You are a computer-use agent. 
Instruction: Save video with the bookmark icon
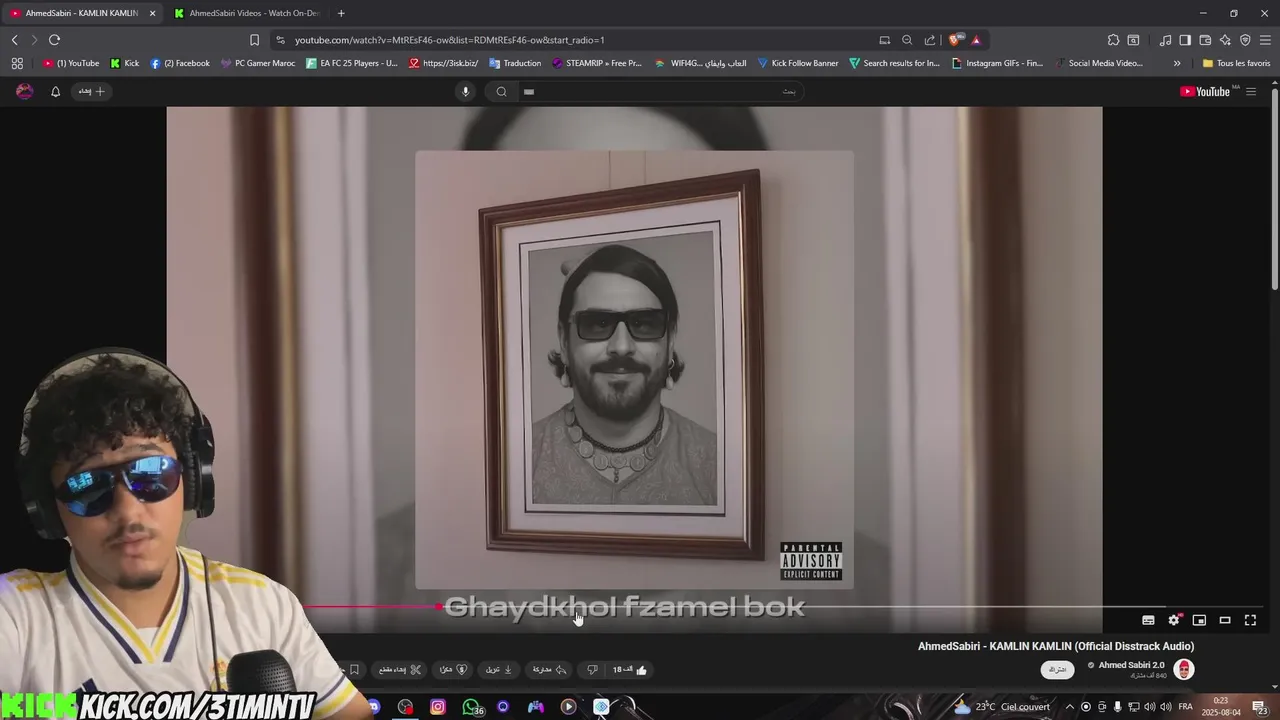pyautogui.click(x=354, y=669)
